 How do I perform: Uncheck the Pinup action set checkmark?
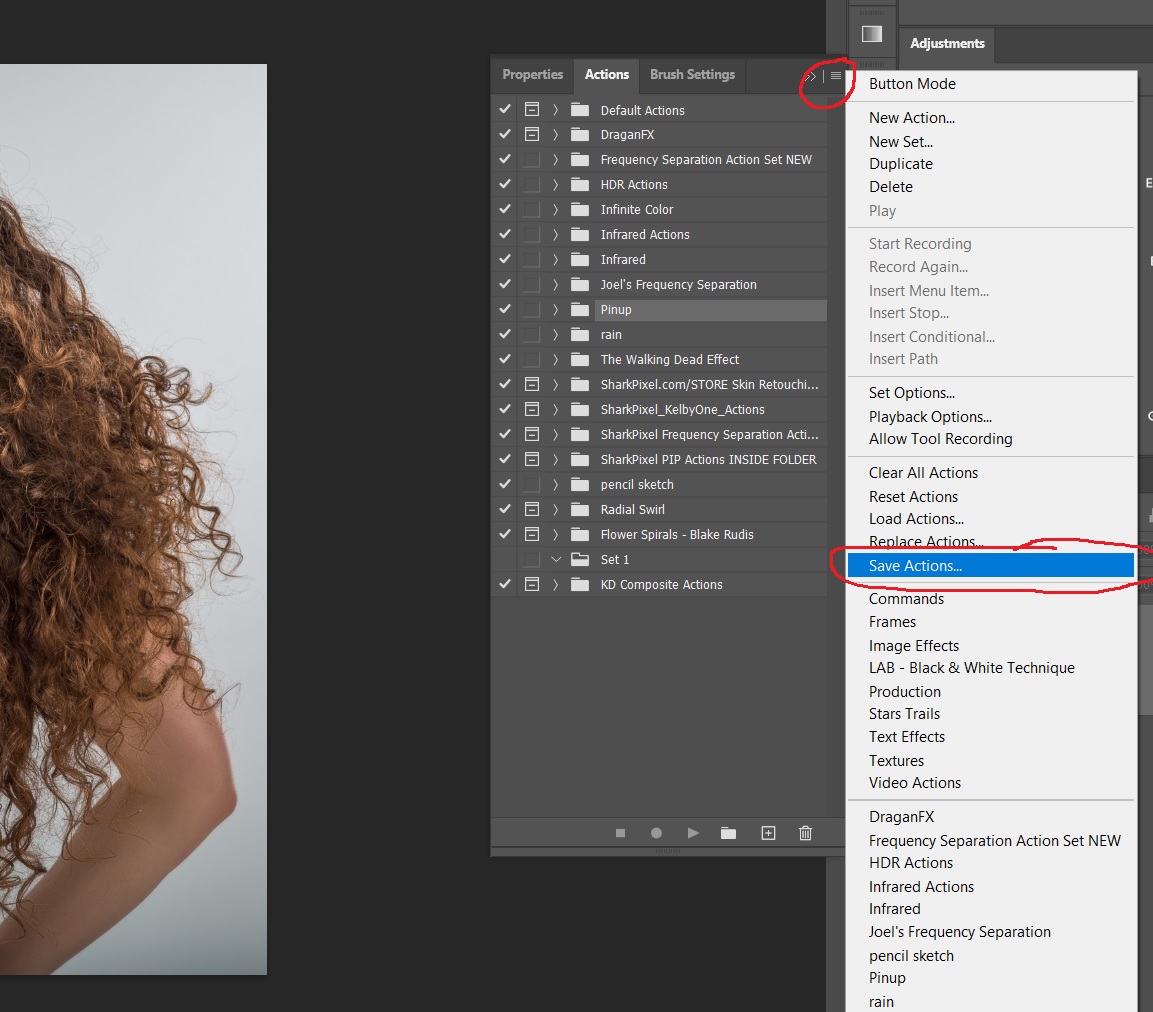[505, 310]
